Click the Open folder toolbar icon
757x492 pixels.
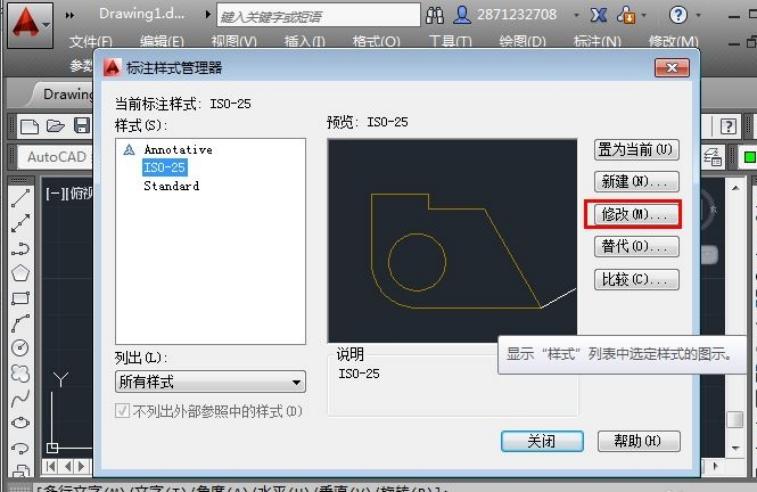pyautogui.click(x=55, y=127)
